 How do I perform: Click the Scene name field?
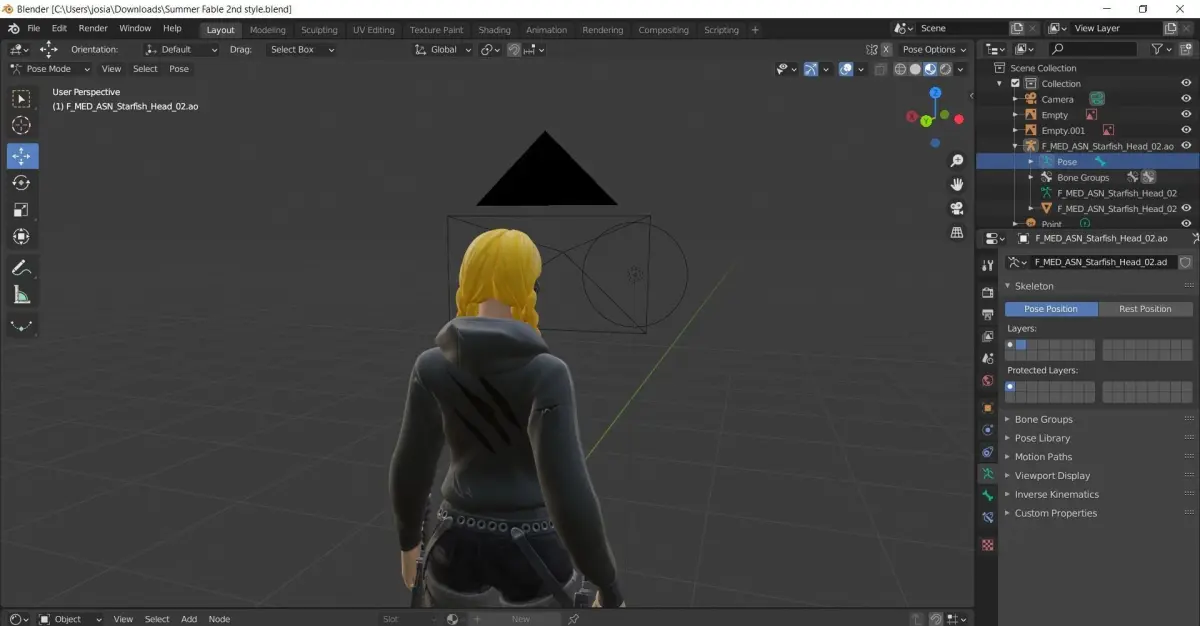point(961,28)
